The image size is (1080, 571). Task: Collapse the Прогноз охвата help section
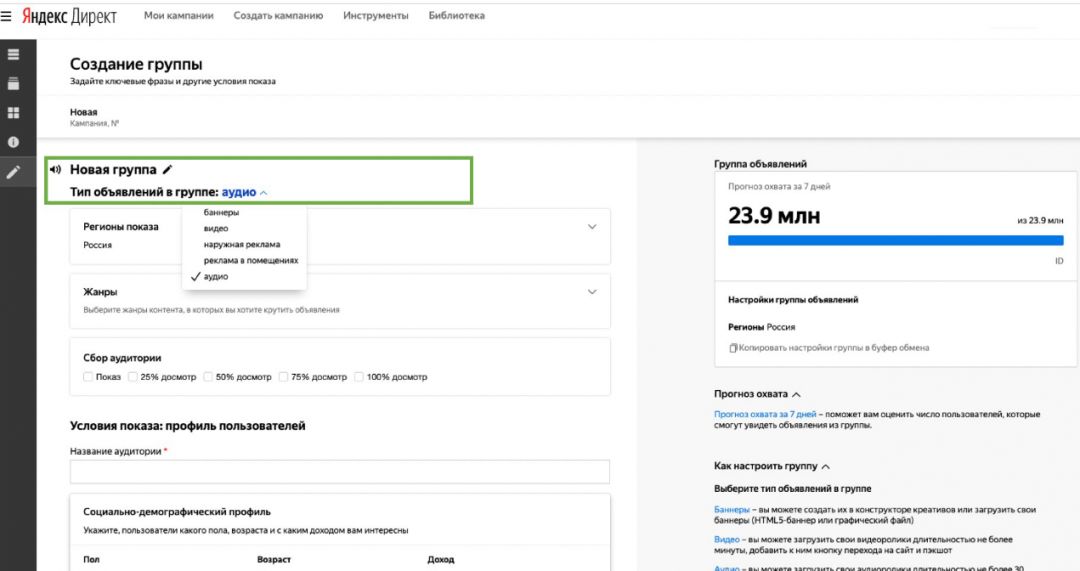796,395
